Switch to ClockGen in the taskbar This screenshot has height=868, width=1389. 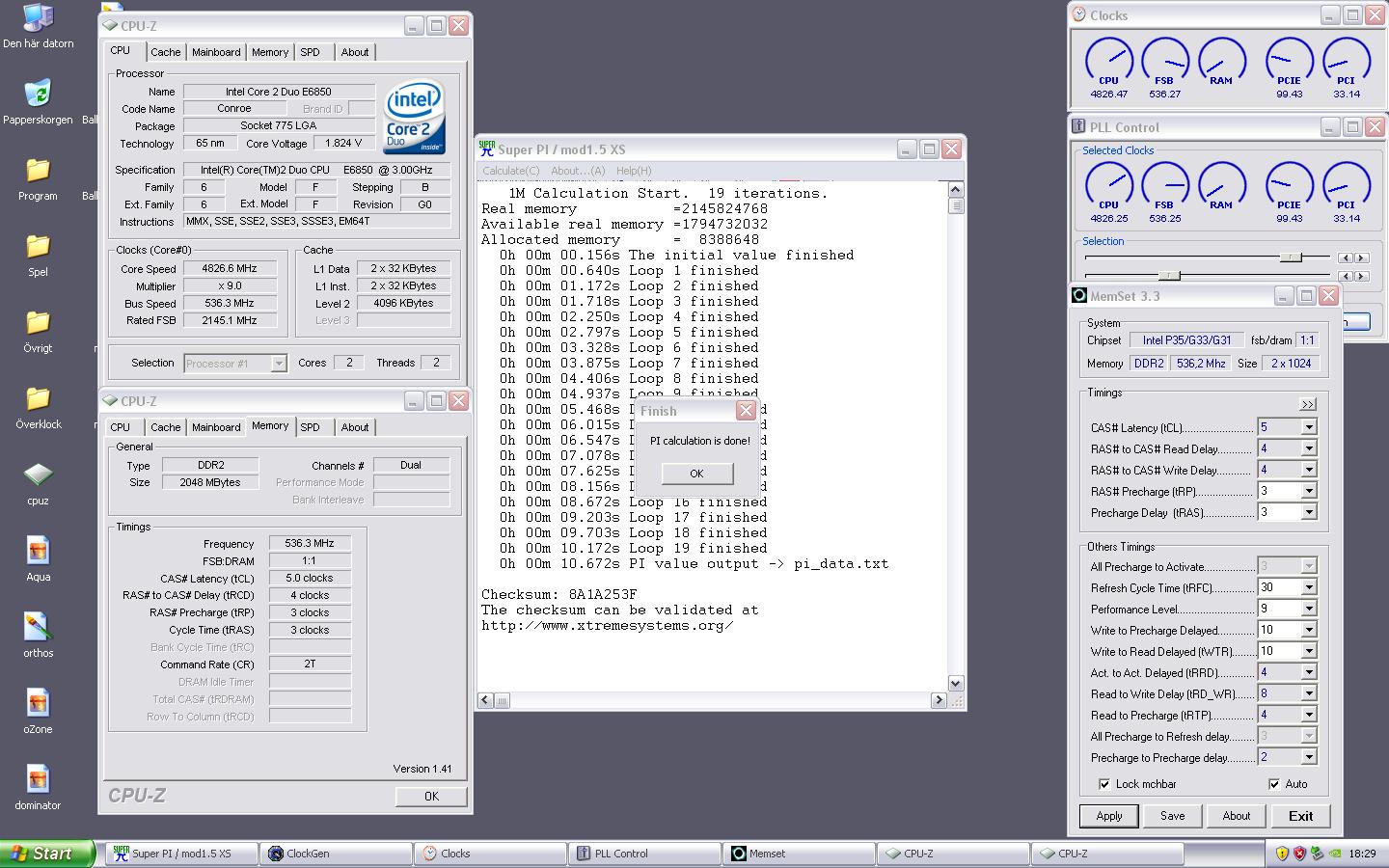point(337,854)
